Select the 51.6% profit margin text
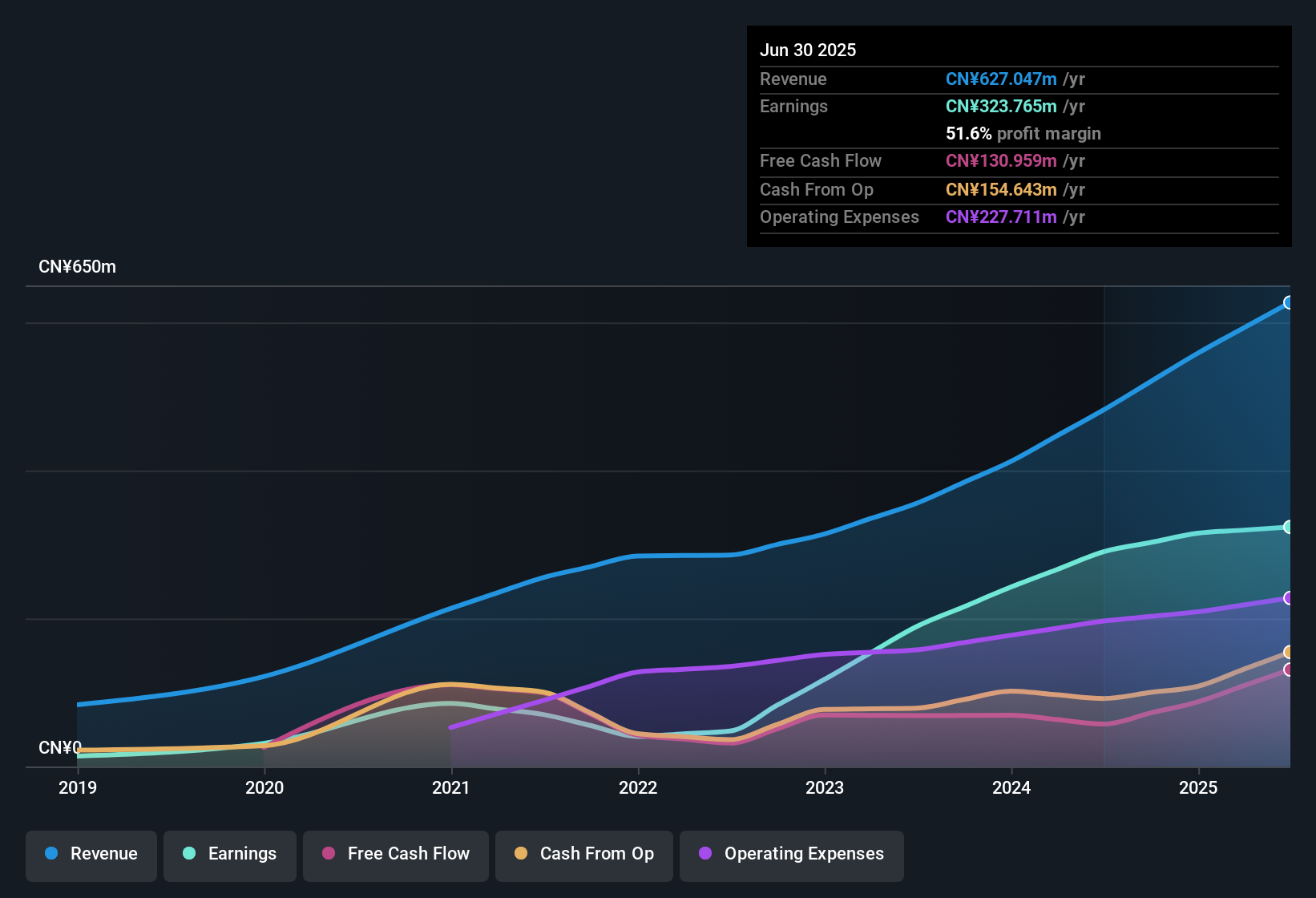 1023,134
